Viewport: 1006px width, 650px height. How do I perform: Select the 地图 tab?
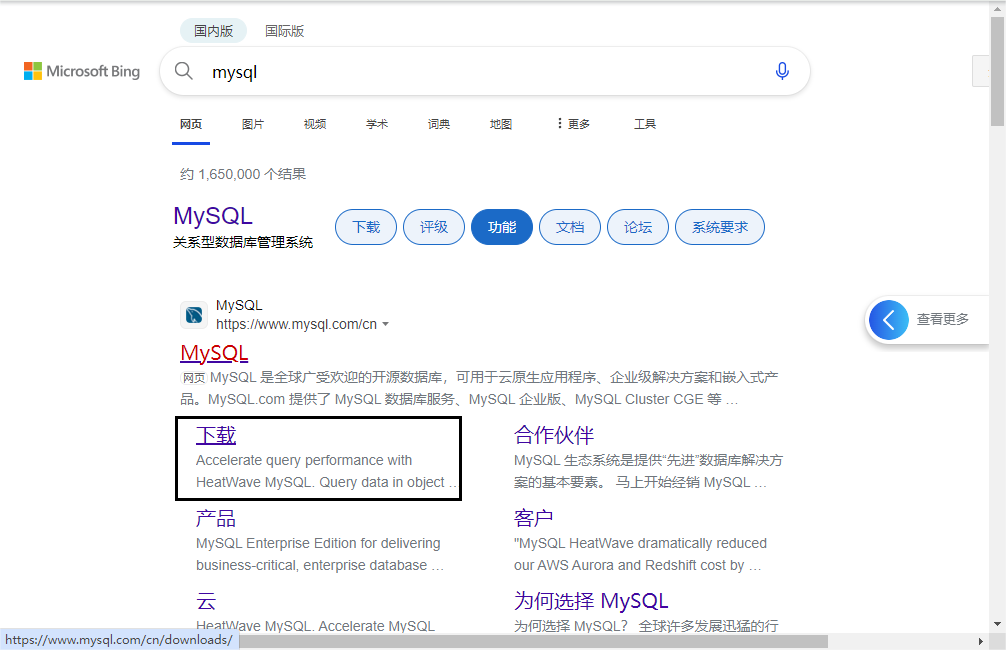click(501, 124)
